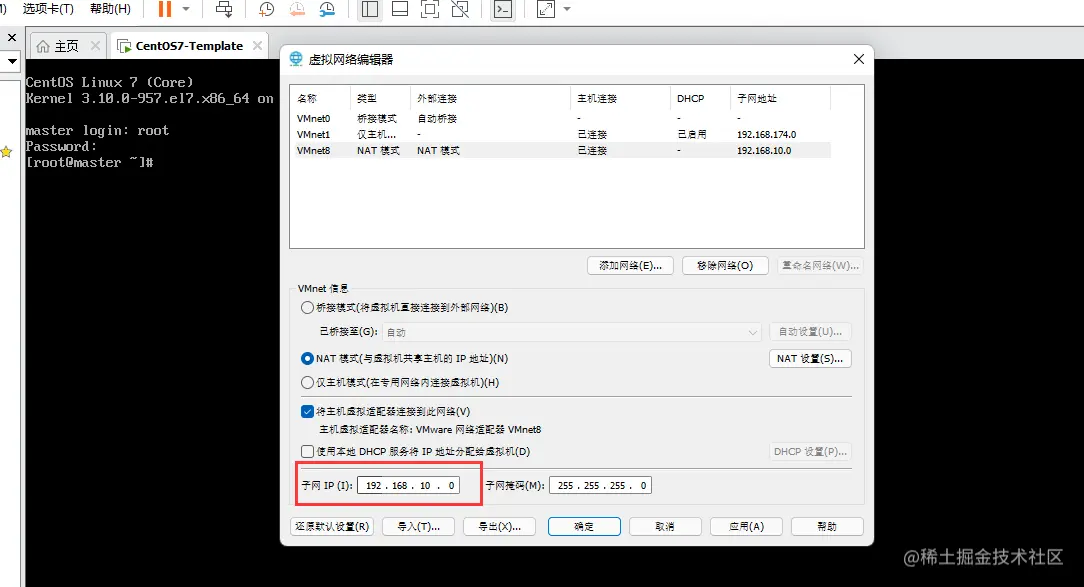Viewport: 1084px width, 587px height.
Task: Click the 帮助 button in the dialog
Action: (x=828, y=526)
